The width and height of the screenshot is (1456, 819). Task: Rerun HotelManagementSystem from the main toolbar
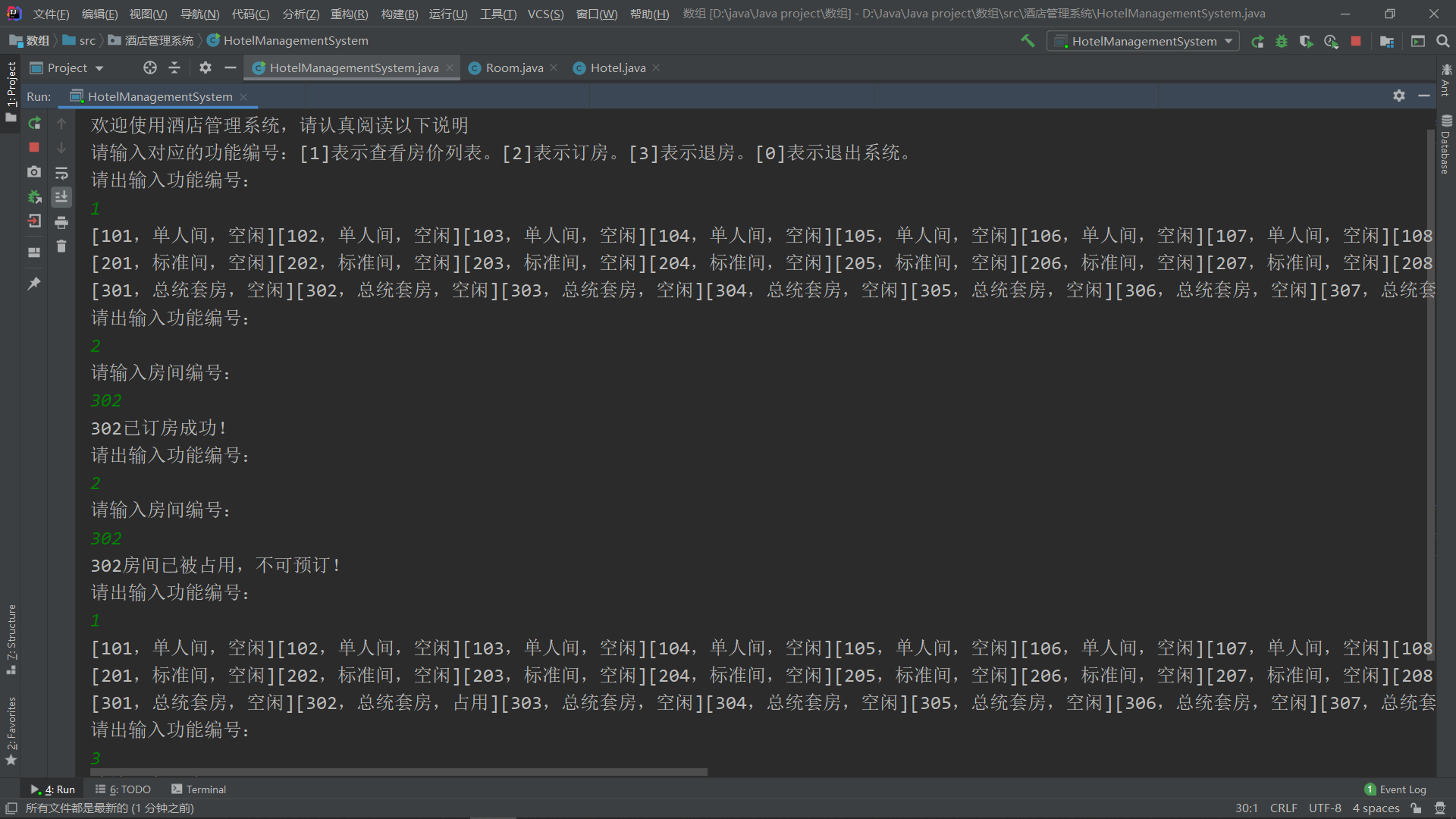point(1257,41)
